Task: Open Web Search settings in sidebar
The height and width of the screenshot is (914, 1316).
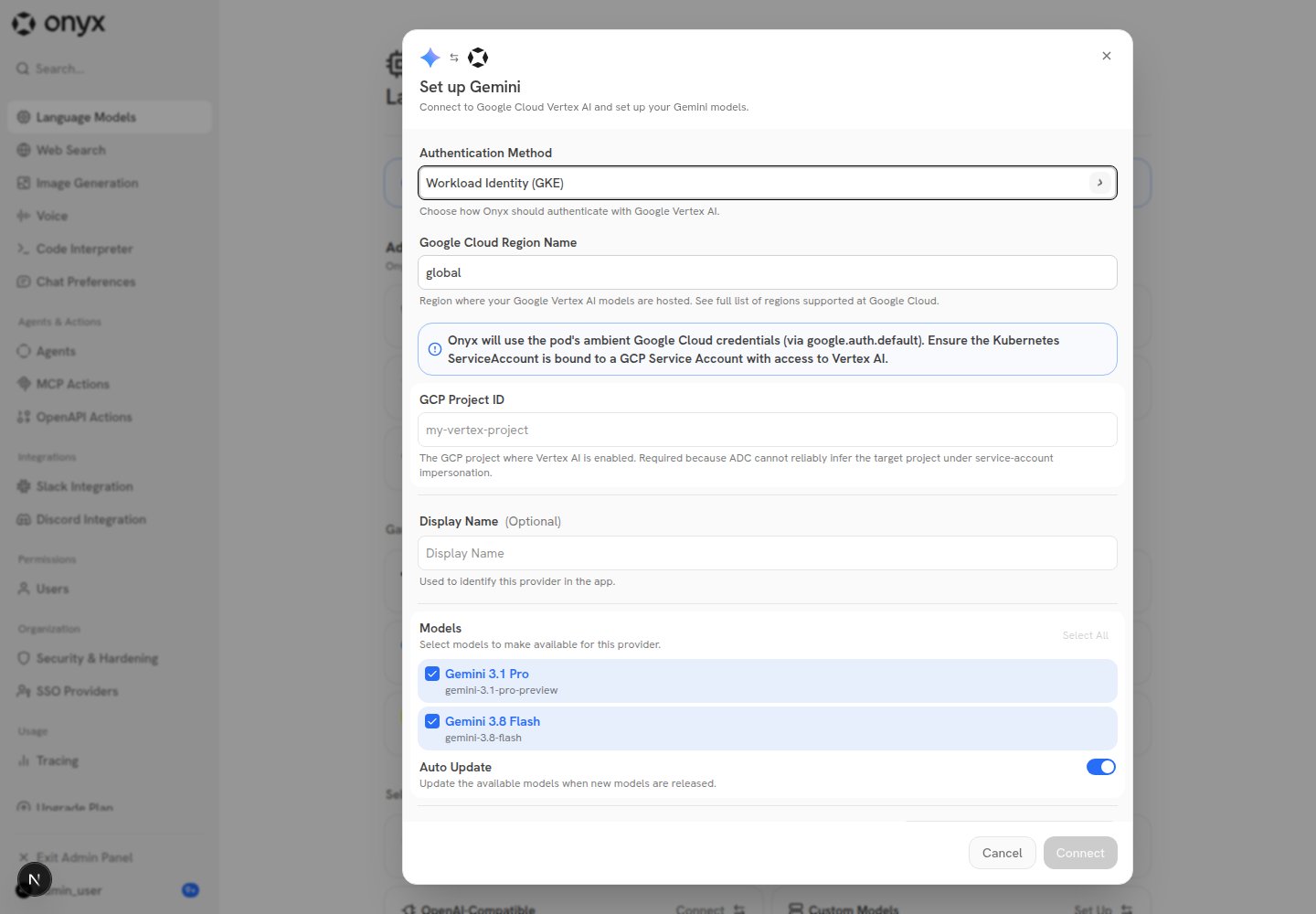Action: click(110, 150)
